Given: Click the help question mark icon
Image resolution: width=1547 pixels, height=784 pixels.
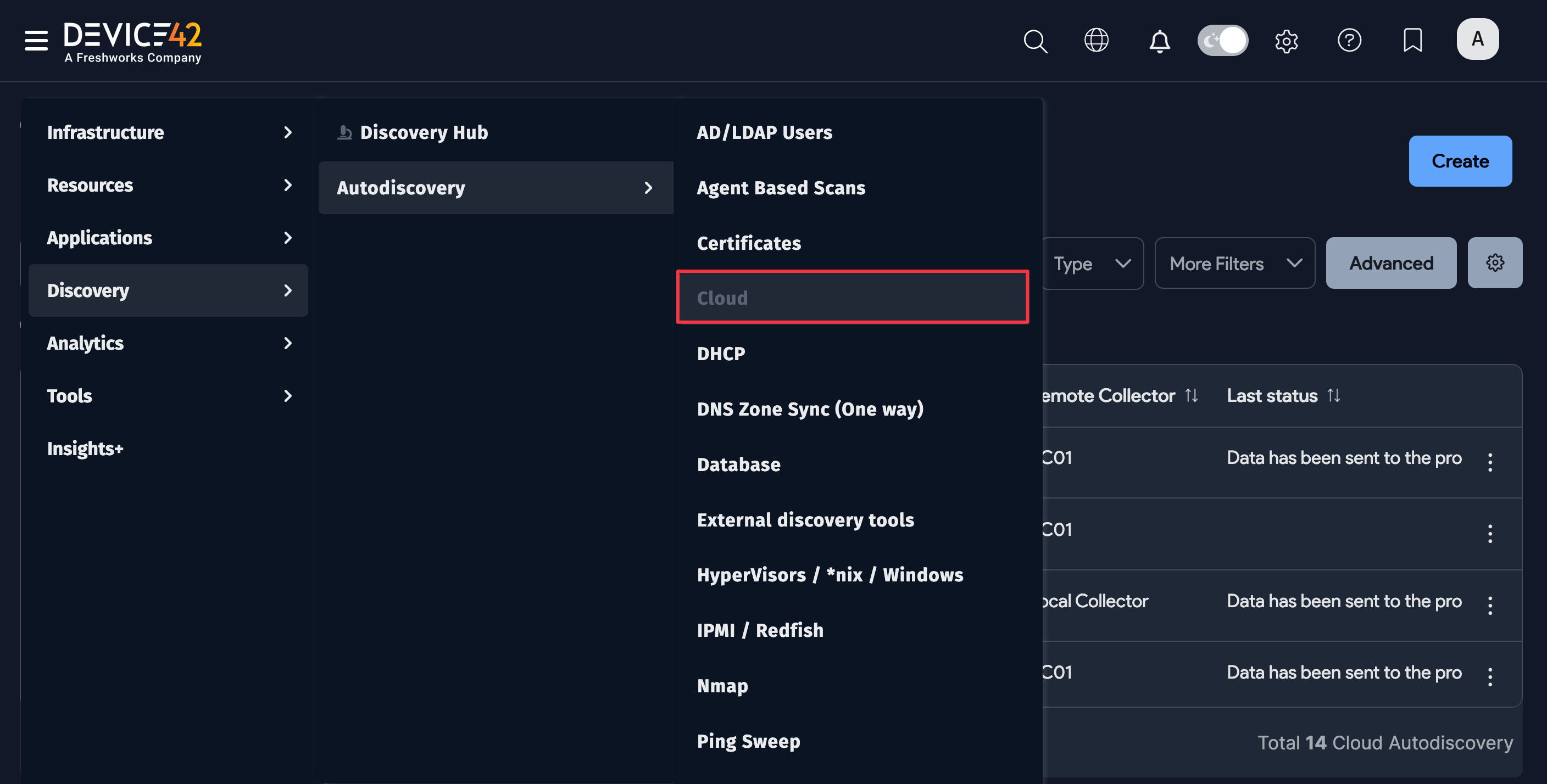Looking at the screenshot, I should click(x=1349, y=40).
